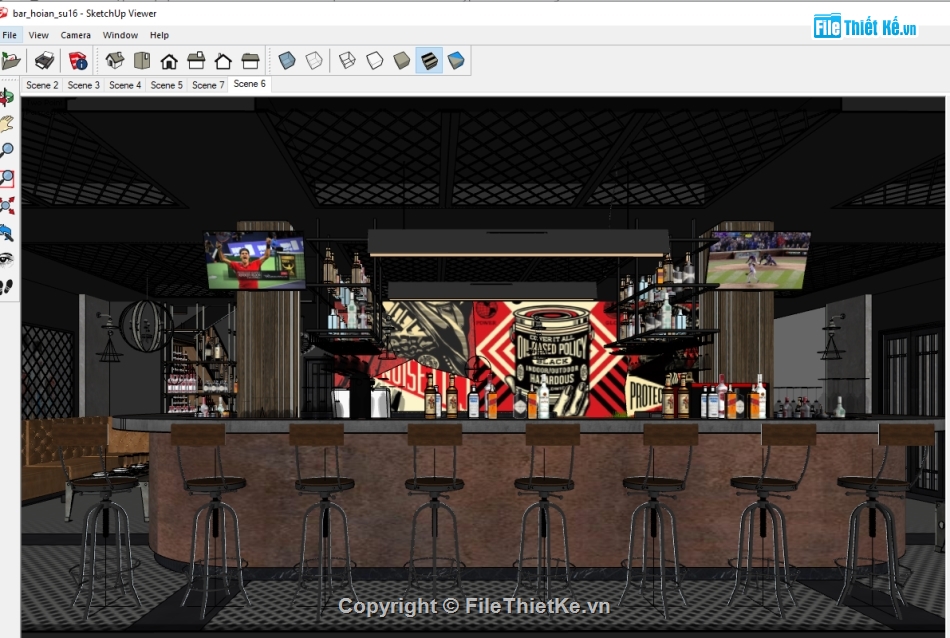Select Wireframe face style

347,61
